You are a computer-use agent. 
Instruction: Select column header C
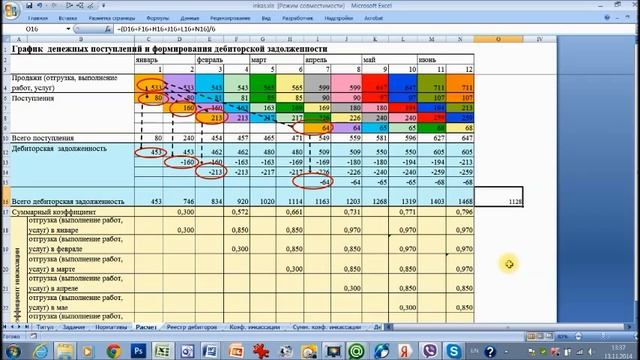(x=149, y=39)
